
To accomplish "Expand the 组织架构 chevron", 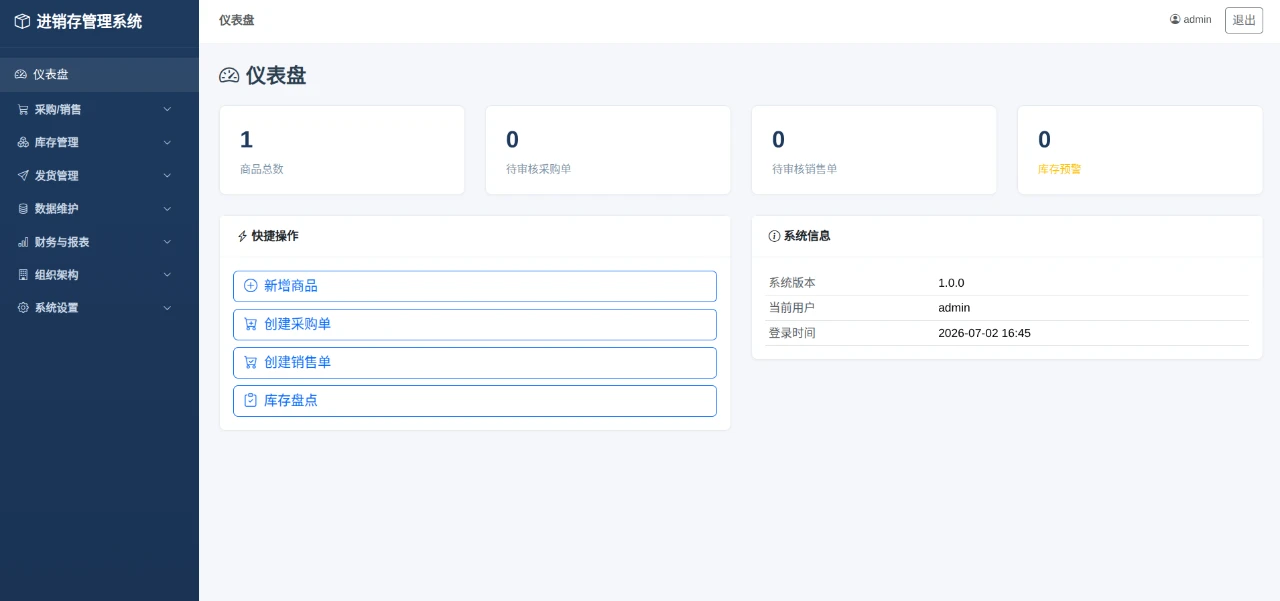I will pos(167,274).
